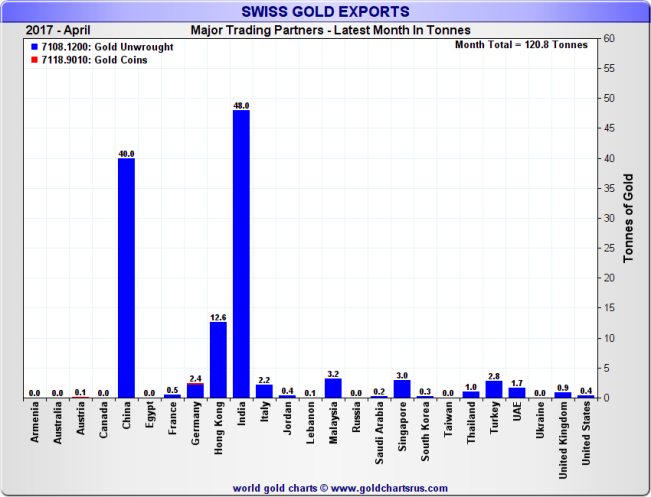Click the Month Total 120.8 Tonnes text

point(521,45)
